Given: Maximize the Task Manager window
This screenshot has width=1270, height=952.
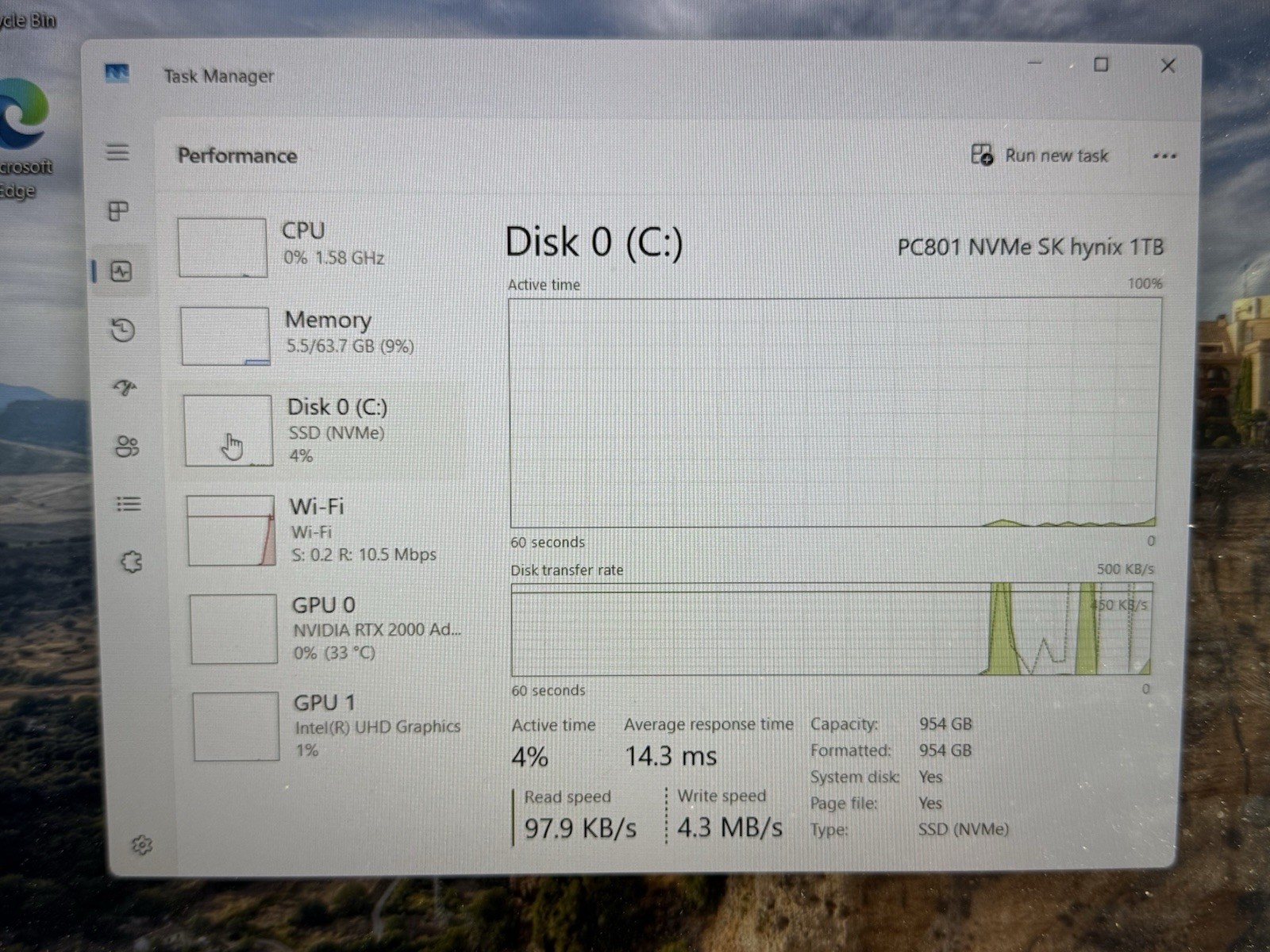Looking at the screenshot, I should [1101, 64].
